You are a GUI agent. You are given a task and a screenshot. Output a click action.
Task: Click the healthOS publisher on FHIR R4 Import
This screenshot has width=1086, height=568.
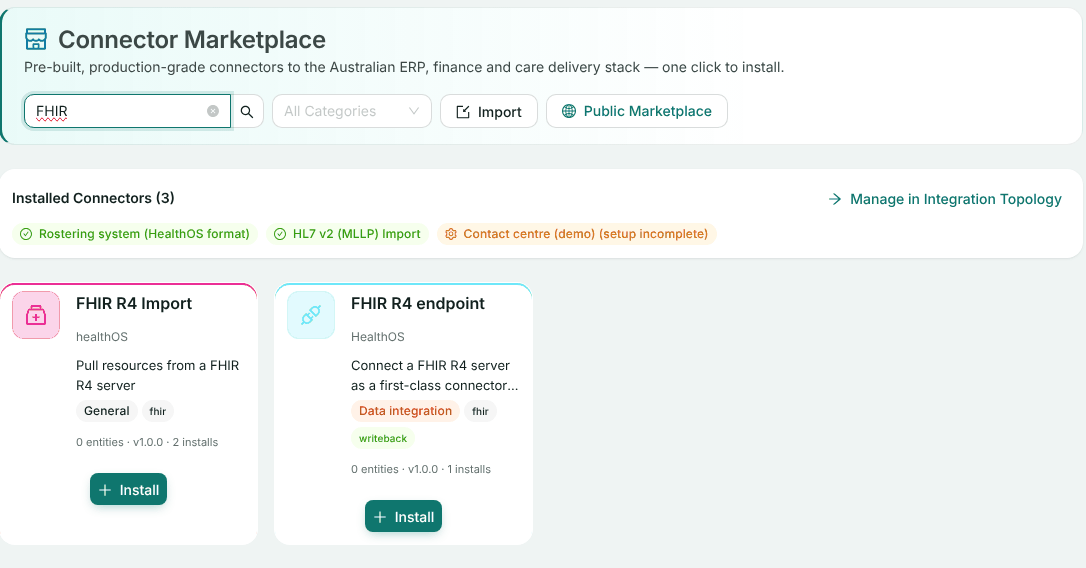[x=102, y=337]
